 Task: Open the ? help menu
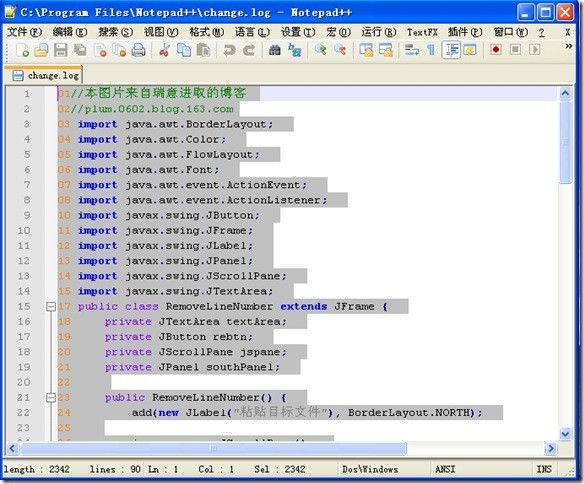coord(542,33)
